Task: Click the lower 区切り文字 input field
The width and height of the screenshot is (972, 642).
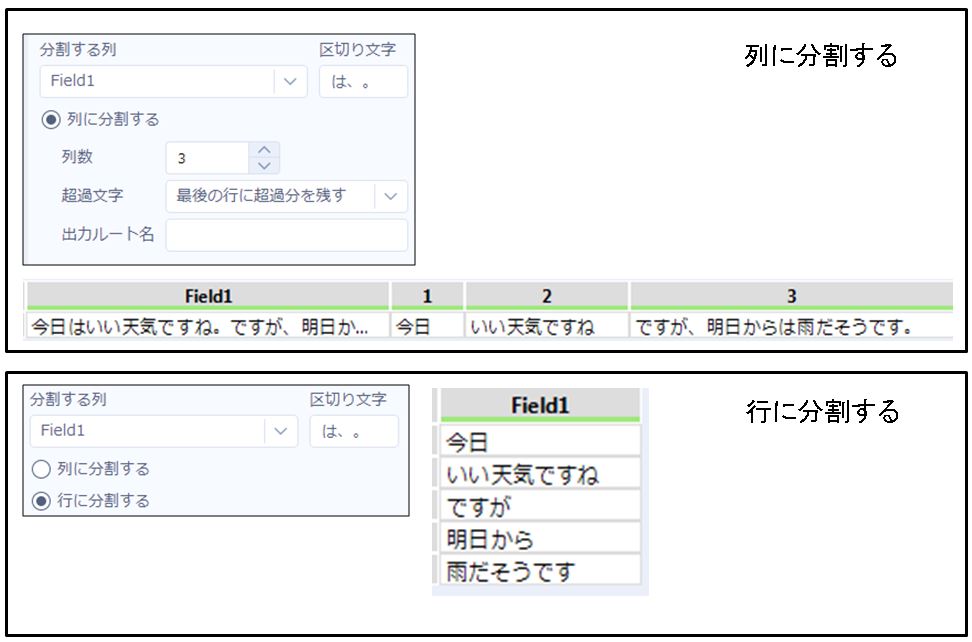Action: [354, 432]
